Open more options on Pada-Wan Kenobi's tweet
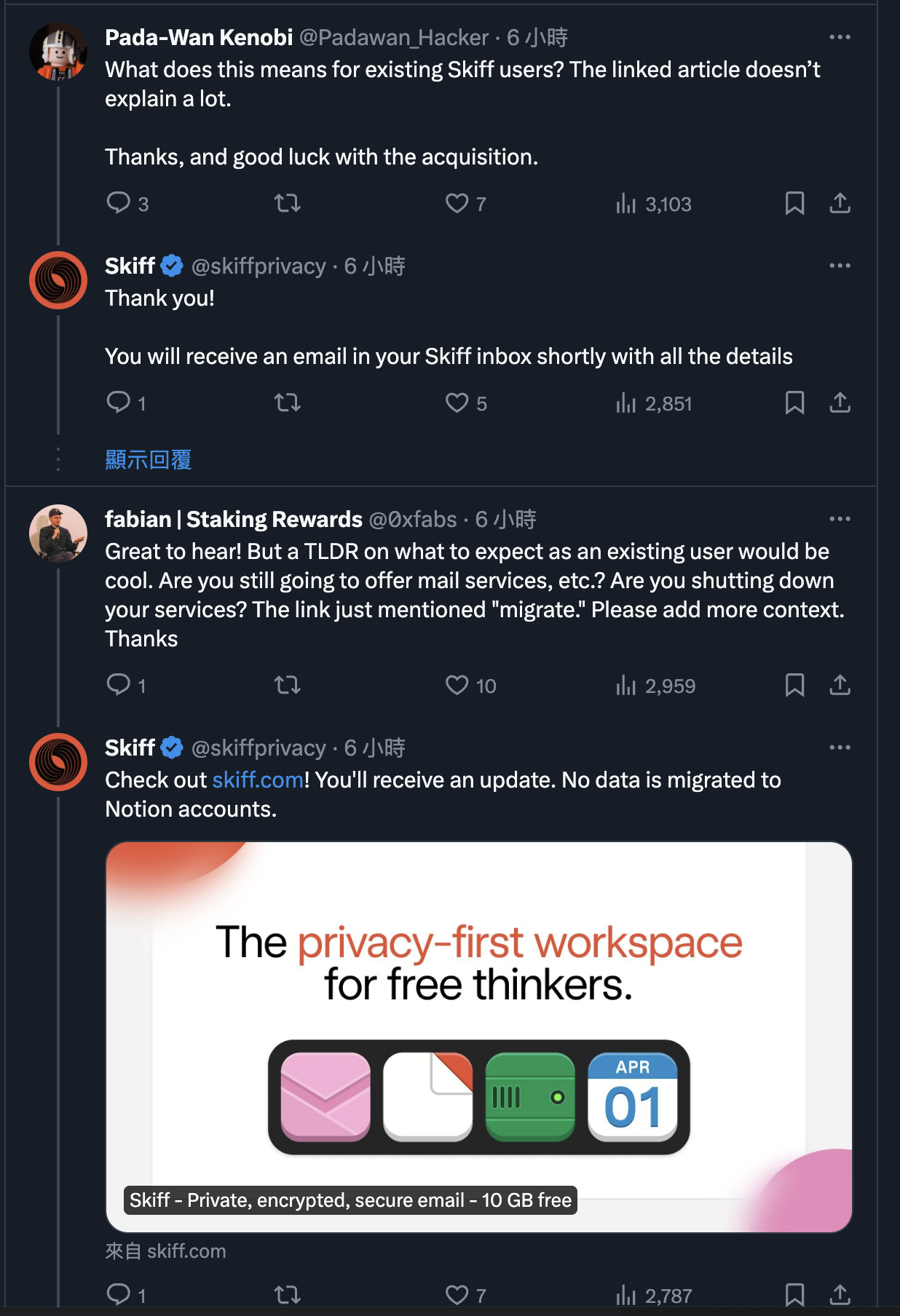The image size is (900, 1316). (840, 37)
